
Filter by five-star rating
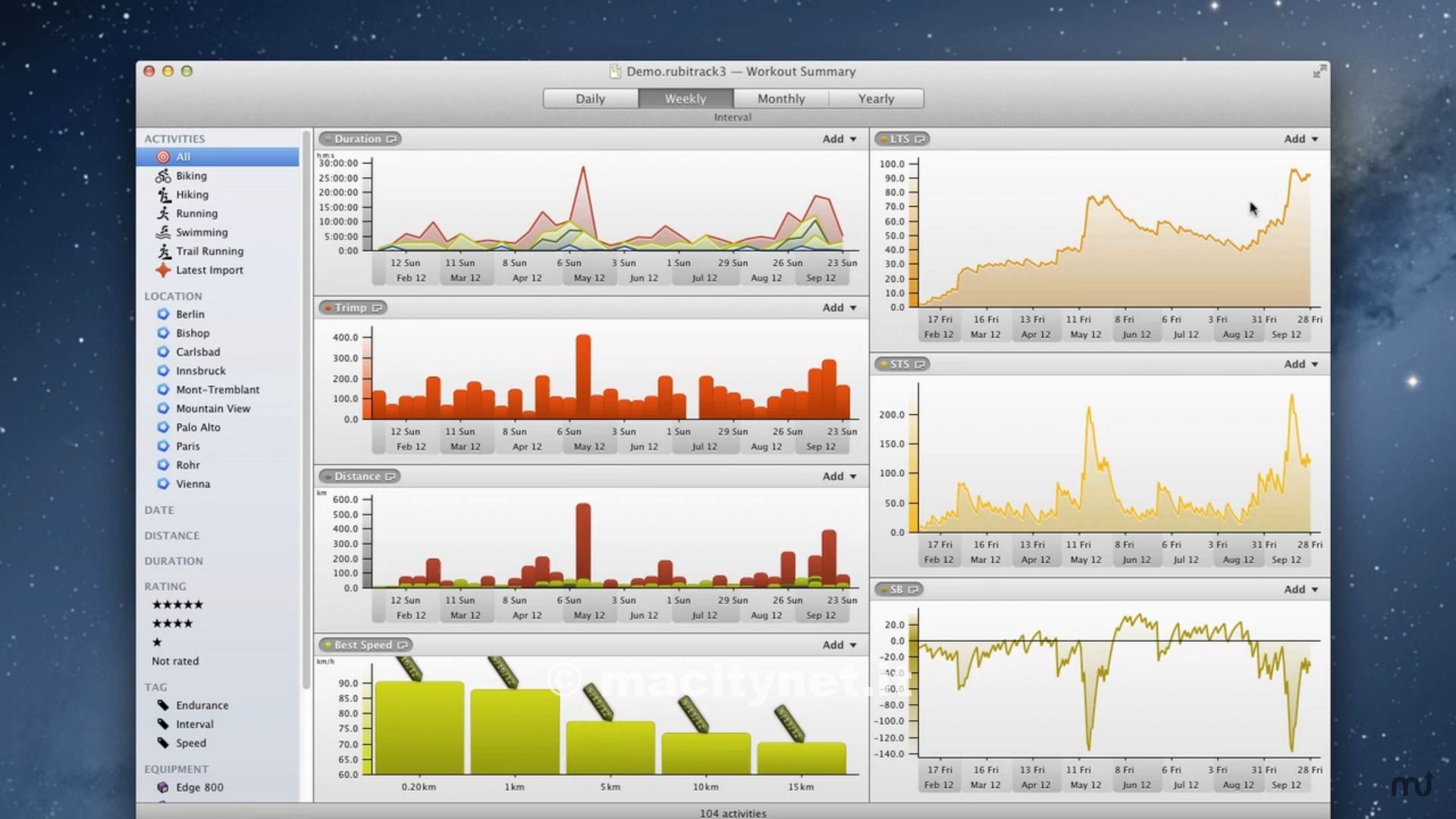(x=177, y=604)
